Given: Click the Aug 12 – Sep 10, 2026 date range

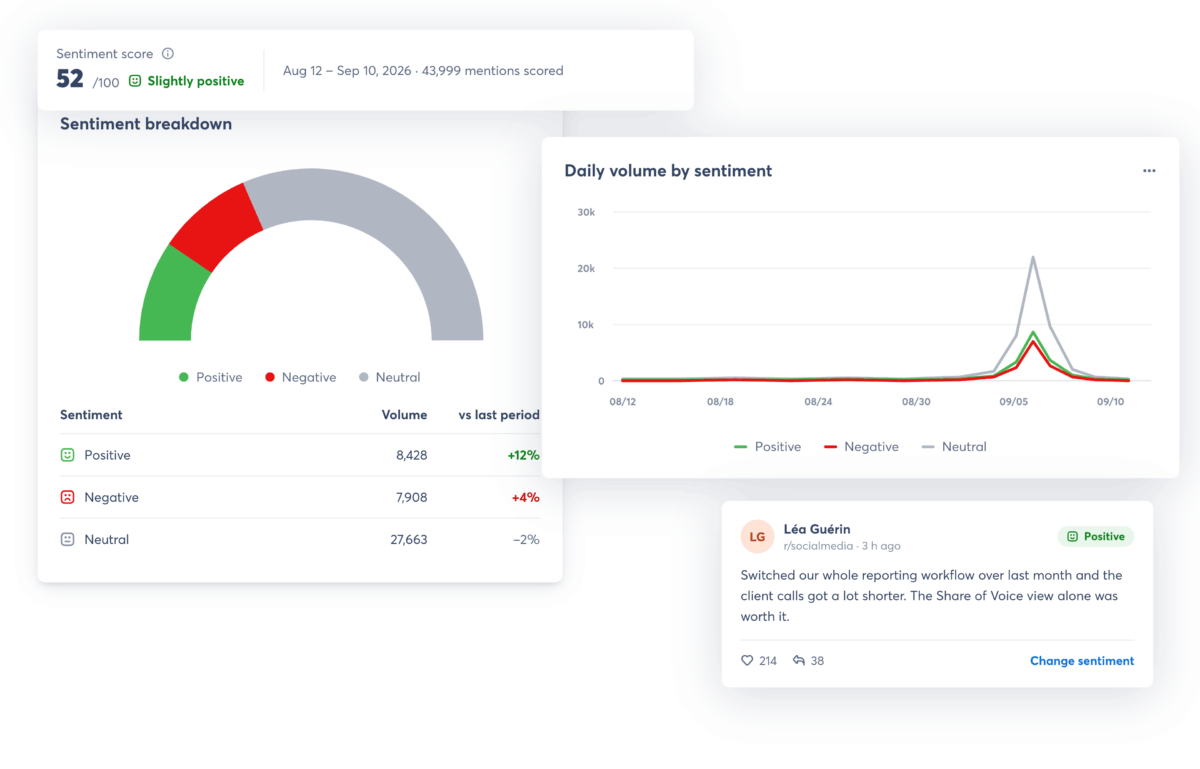Looking at the screenshot, I should tap(347, 71).
